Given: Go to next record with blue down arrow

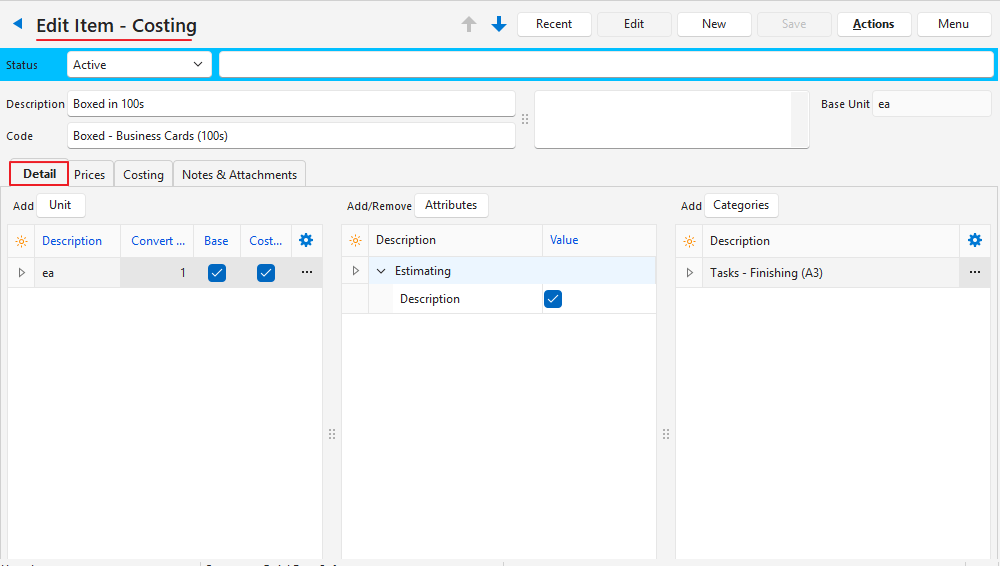Looking at the screenshot, I should coord(499,24).
